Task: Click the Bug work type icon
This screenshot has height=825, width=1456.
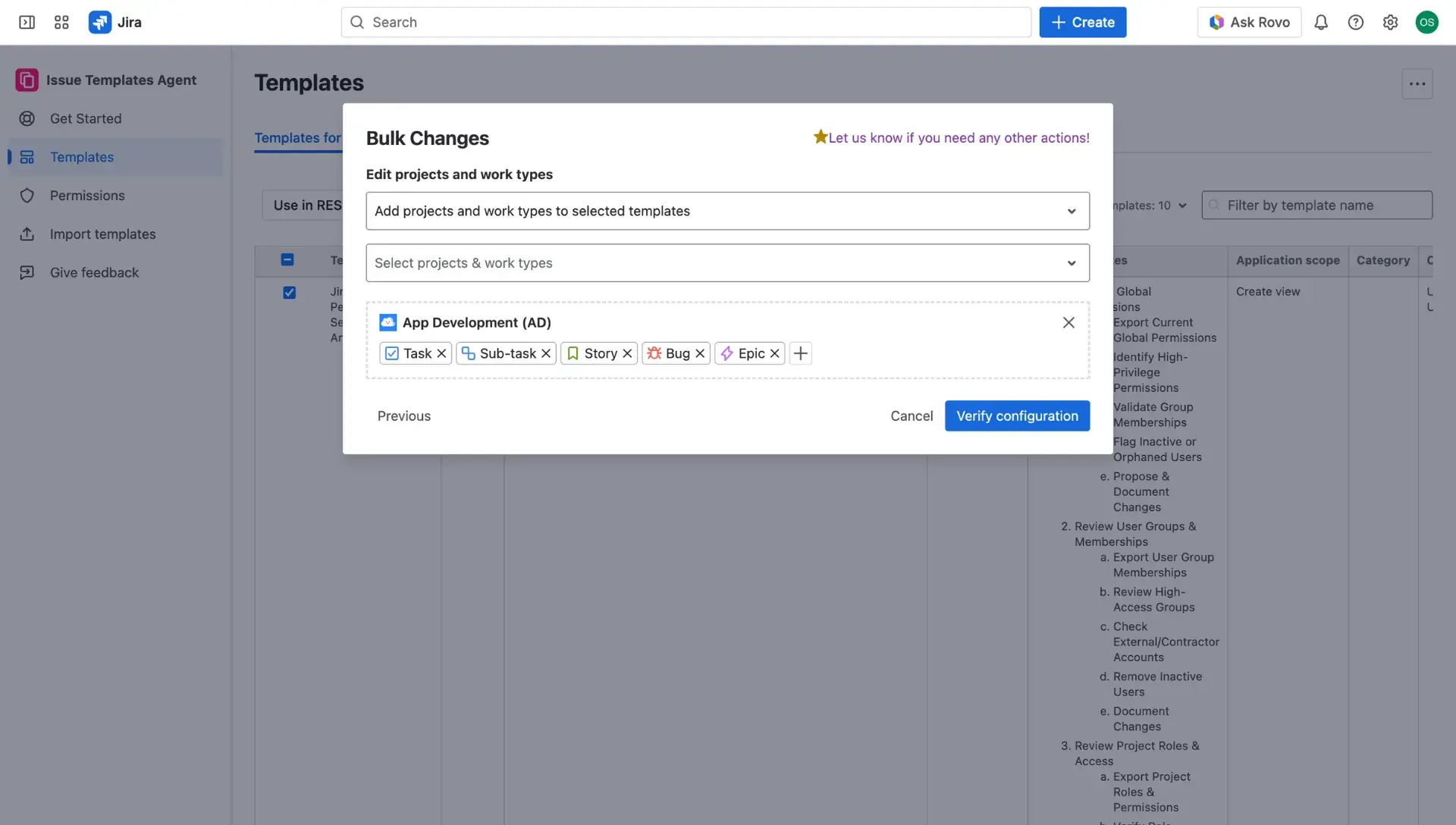Action: [654, 353]
